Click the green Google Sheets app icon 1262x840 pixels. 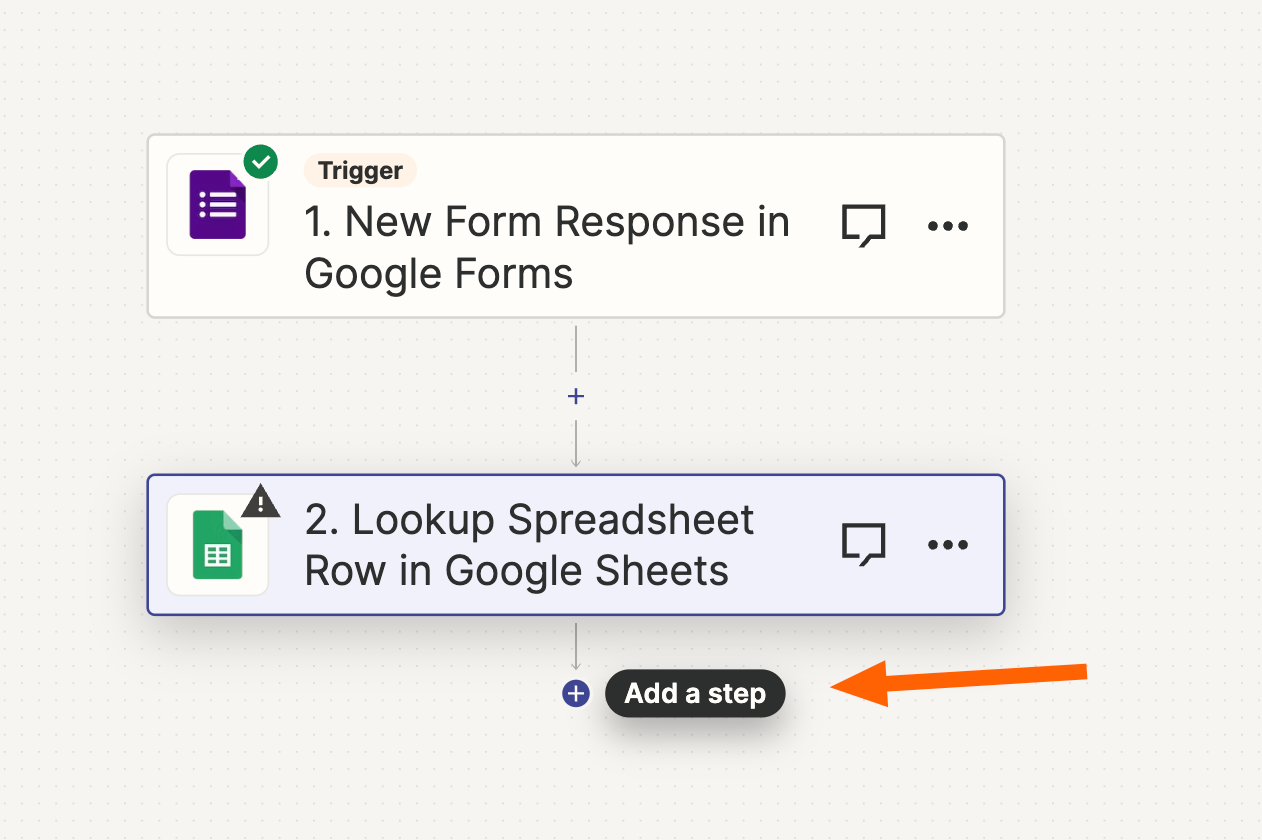pyautogui.click(x=218, y=545)
